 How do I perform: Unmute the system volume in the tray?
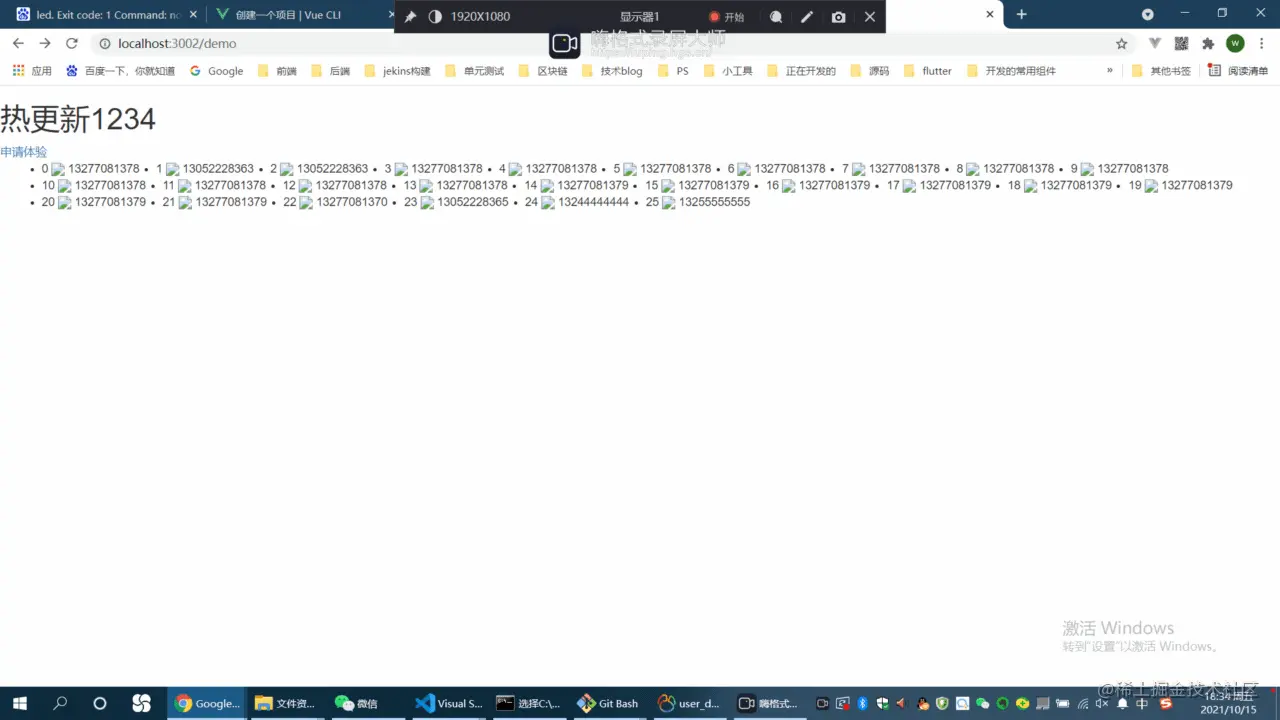pos(1101,703)
